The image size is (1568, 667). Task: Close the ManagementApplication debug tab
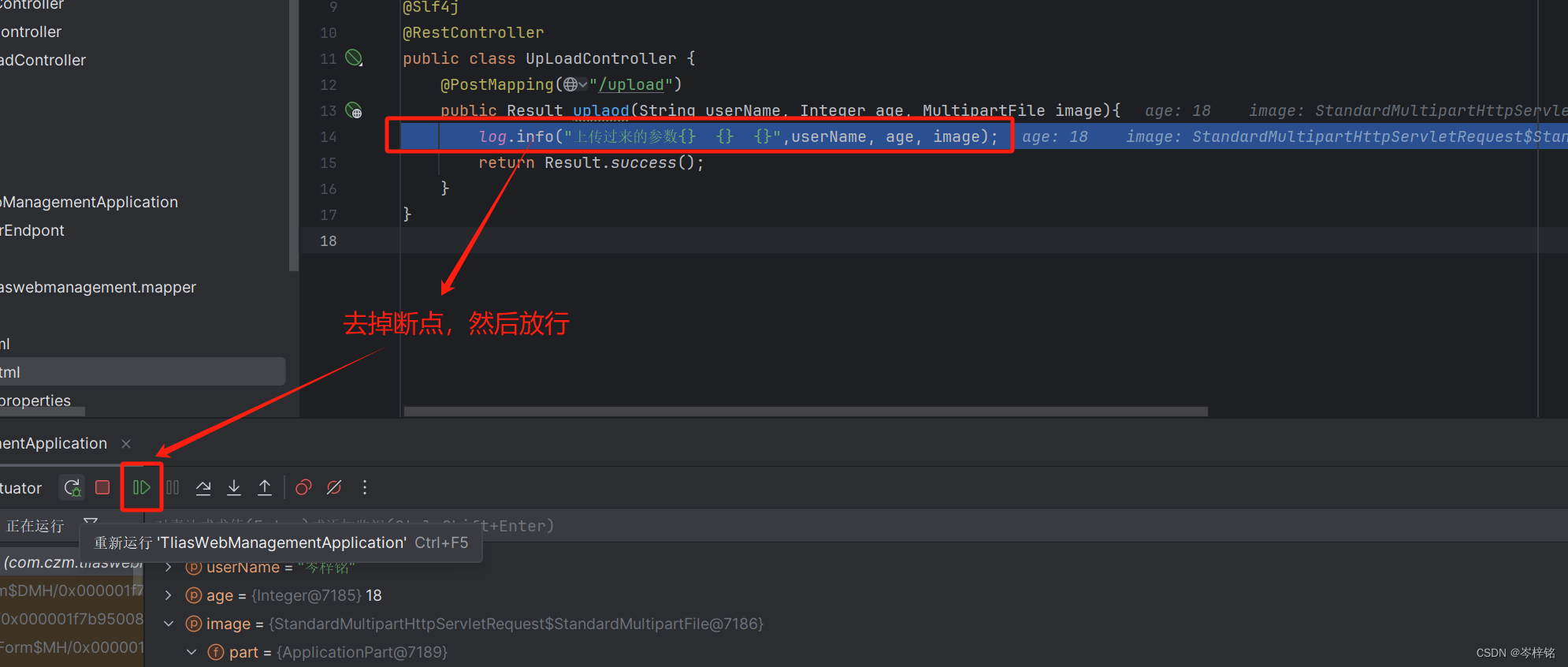126,444
